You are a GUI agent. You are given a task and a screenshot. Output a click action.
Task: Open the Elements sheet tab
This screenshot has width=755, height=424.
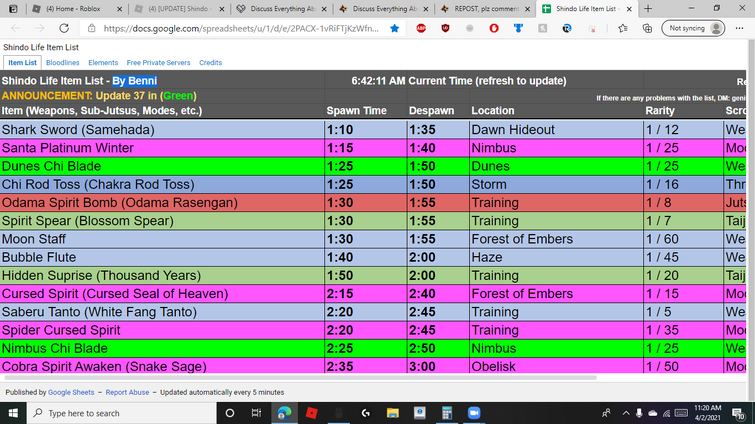103,63
